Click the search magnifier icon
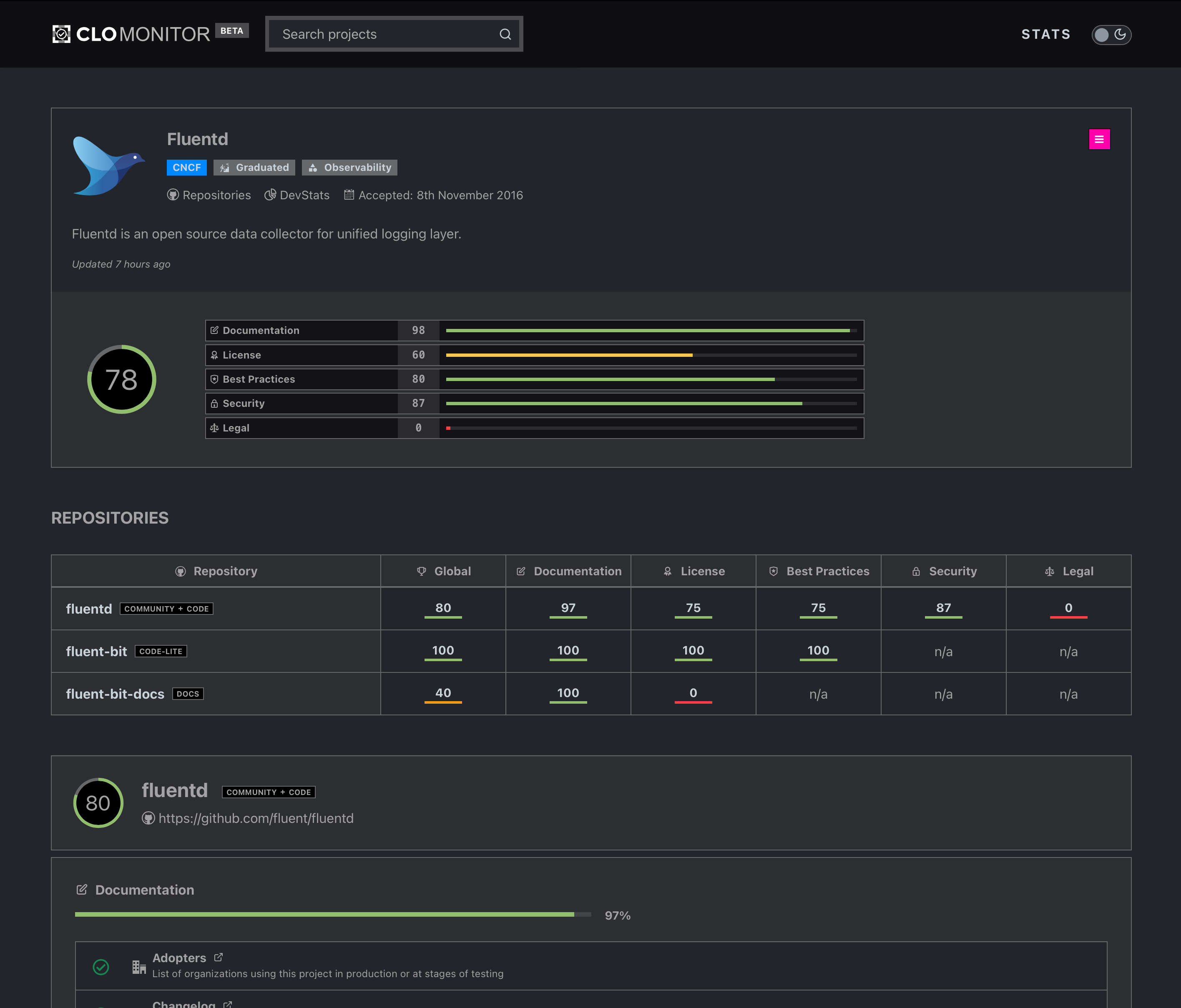Screen dimensions: 1181x1008 505,34
